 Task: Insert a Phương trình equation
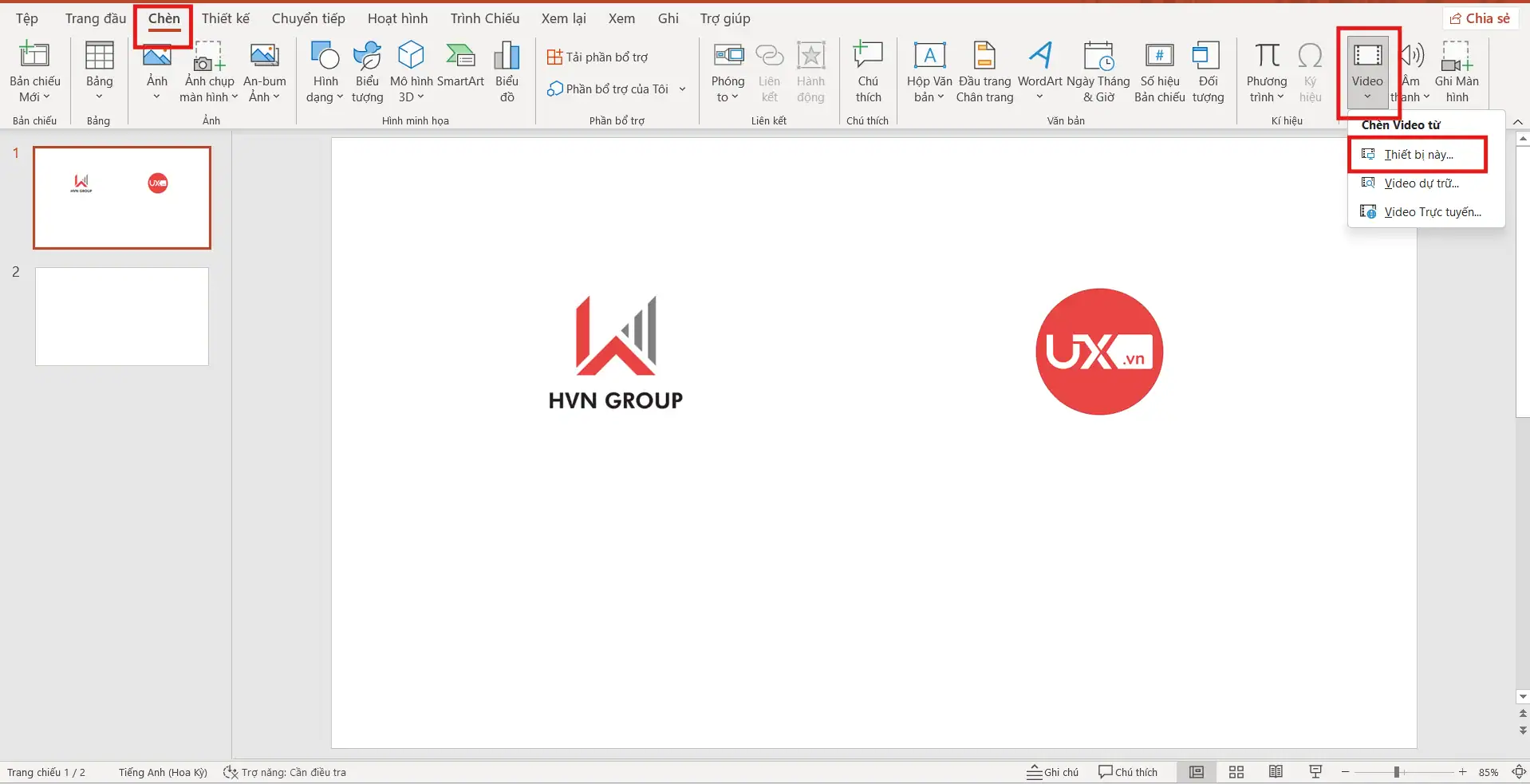(x=1265, y=72)
